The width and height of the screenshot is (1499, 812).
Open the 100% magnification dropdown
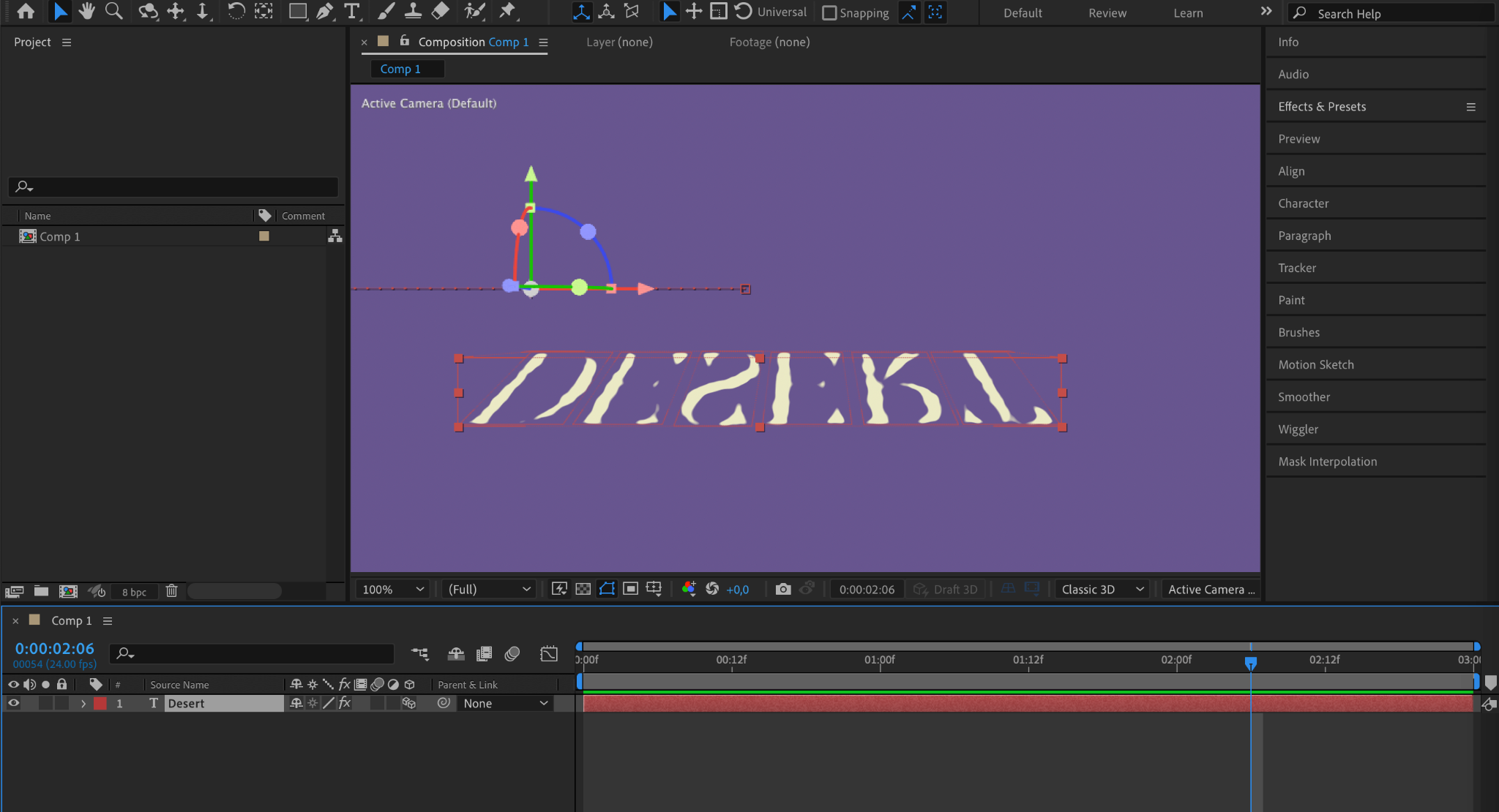[x=392, y=589]
